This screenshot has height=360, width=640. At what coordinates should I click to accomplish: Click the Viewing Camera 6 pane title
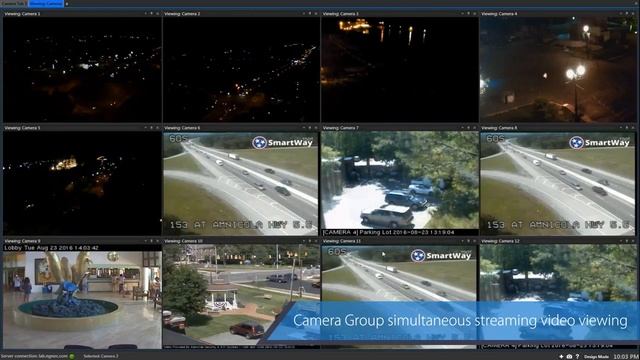(x=182, y=128)
